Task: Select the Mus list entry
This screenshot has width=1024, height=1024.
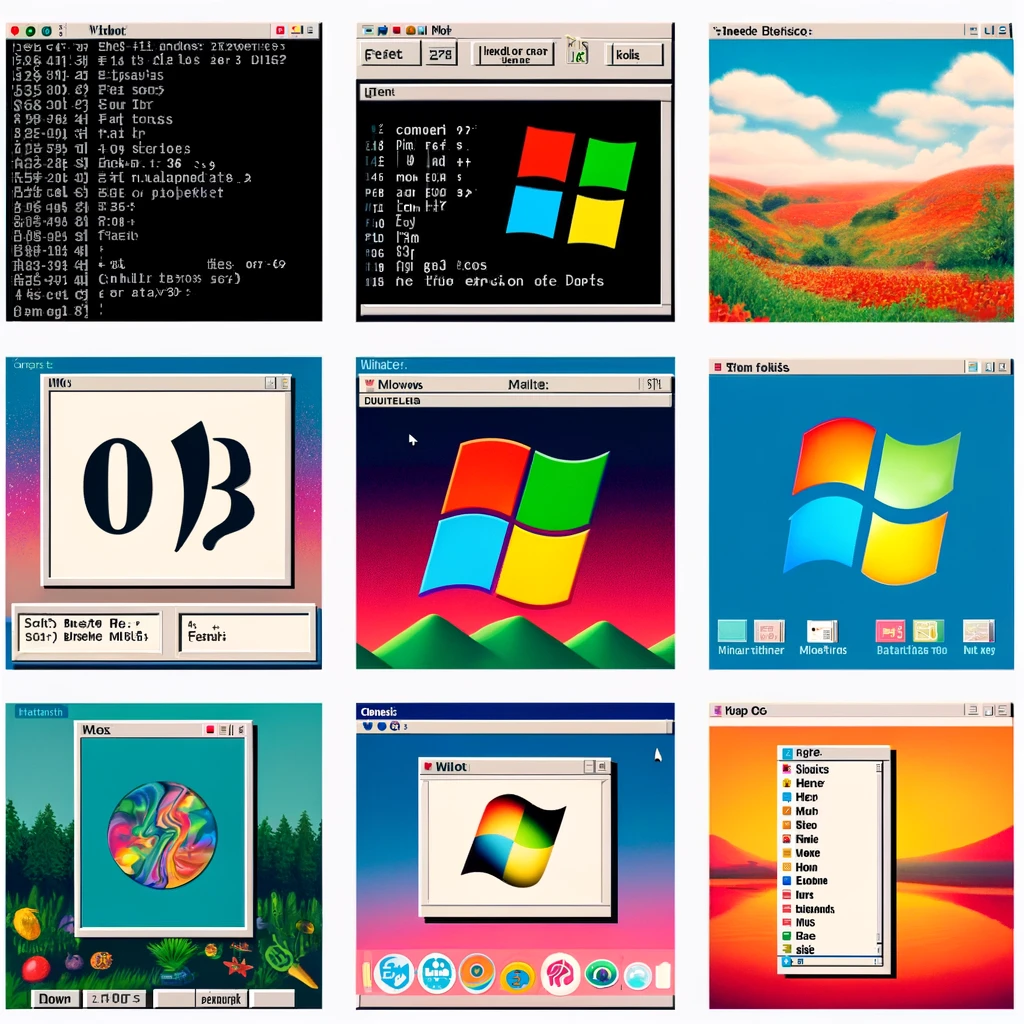Action: 805,922
